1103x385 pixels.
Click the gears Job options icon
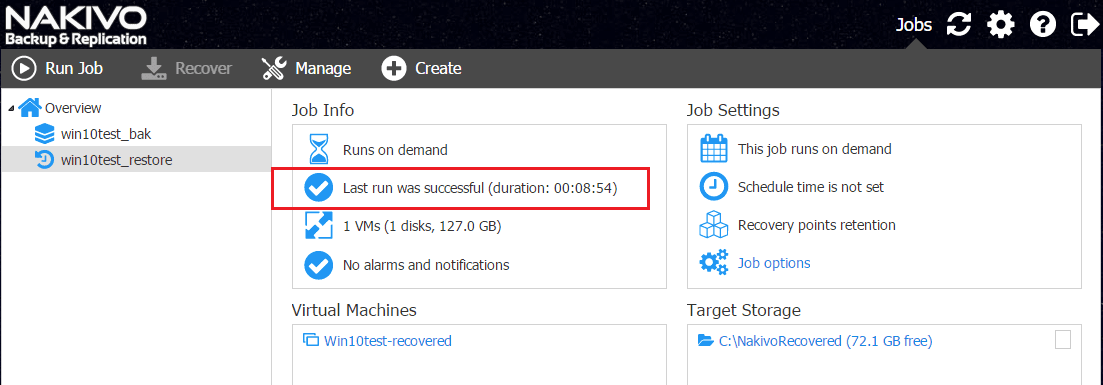point(713,263)
